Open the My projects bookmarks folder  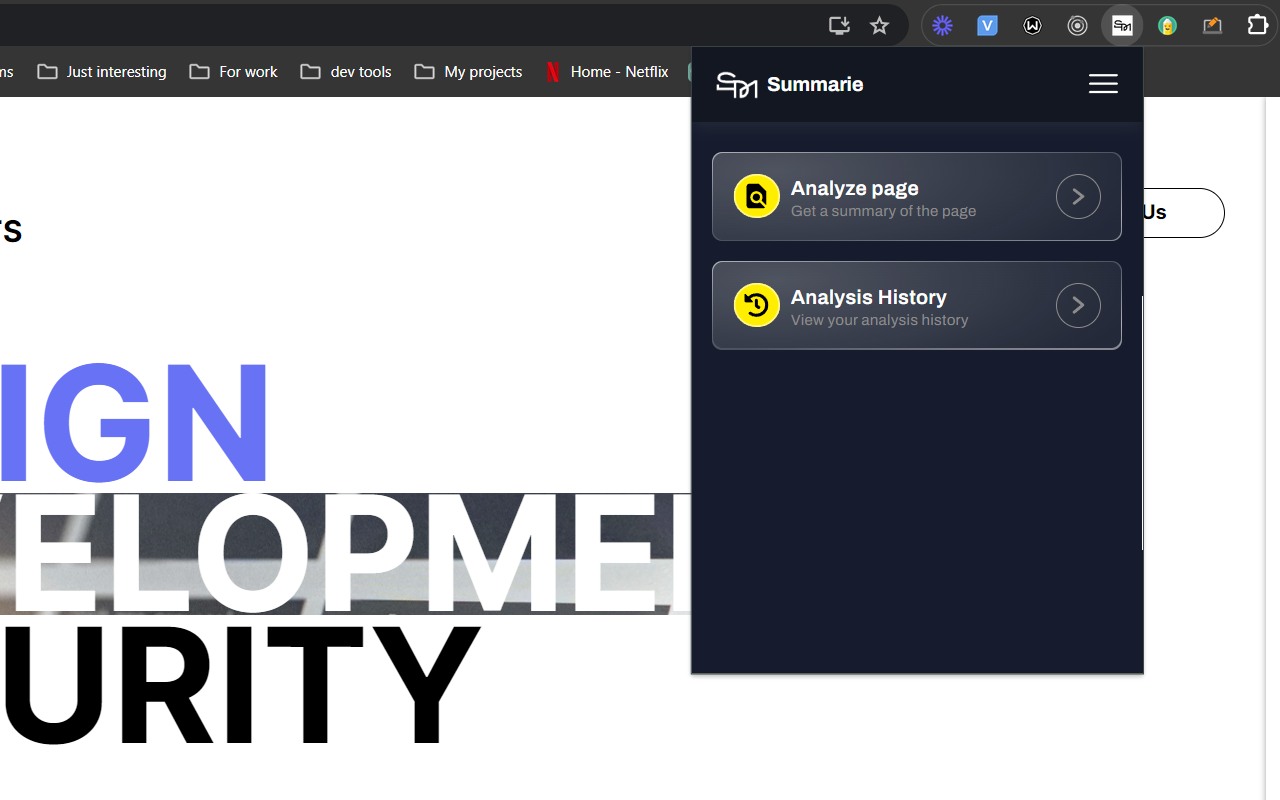coord(469,72)
